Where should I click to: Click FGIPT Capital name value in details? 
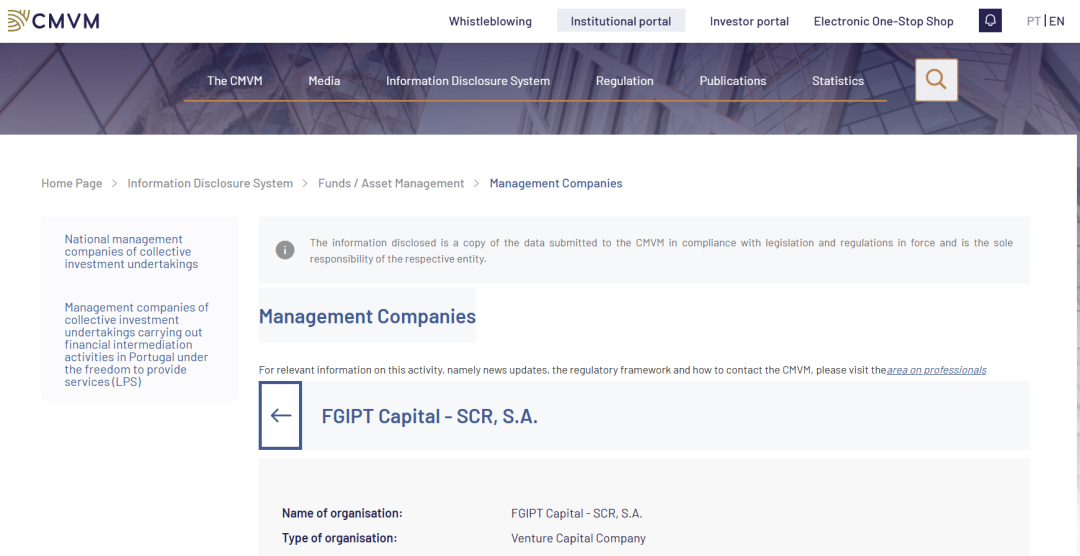pyautogui.click(x=577, y=513)
